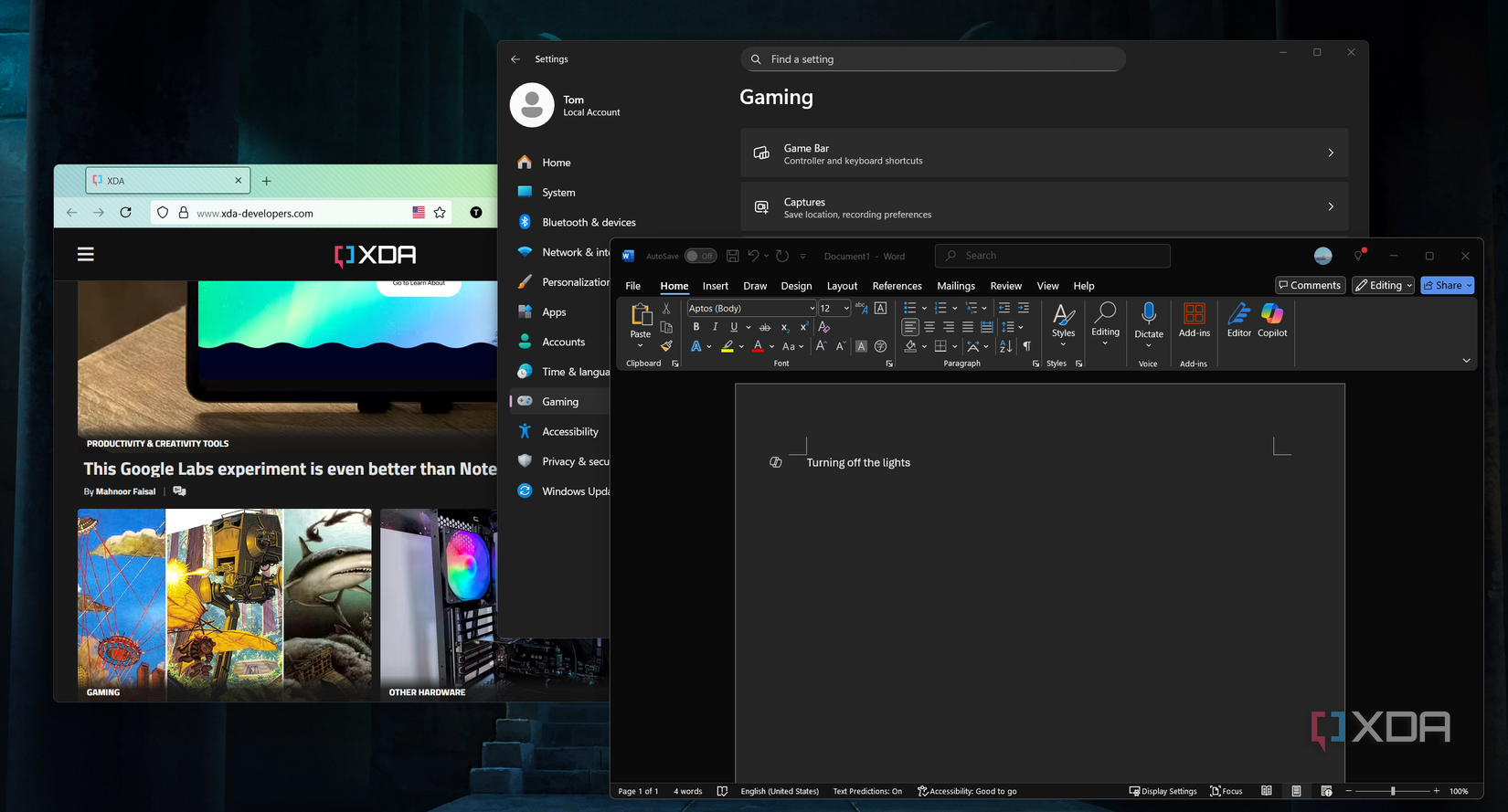The image size is (1508, 812).
Task: Click the Word Search box
Action: pos(1052,256)
